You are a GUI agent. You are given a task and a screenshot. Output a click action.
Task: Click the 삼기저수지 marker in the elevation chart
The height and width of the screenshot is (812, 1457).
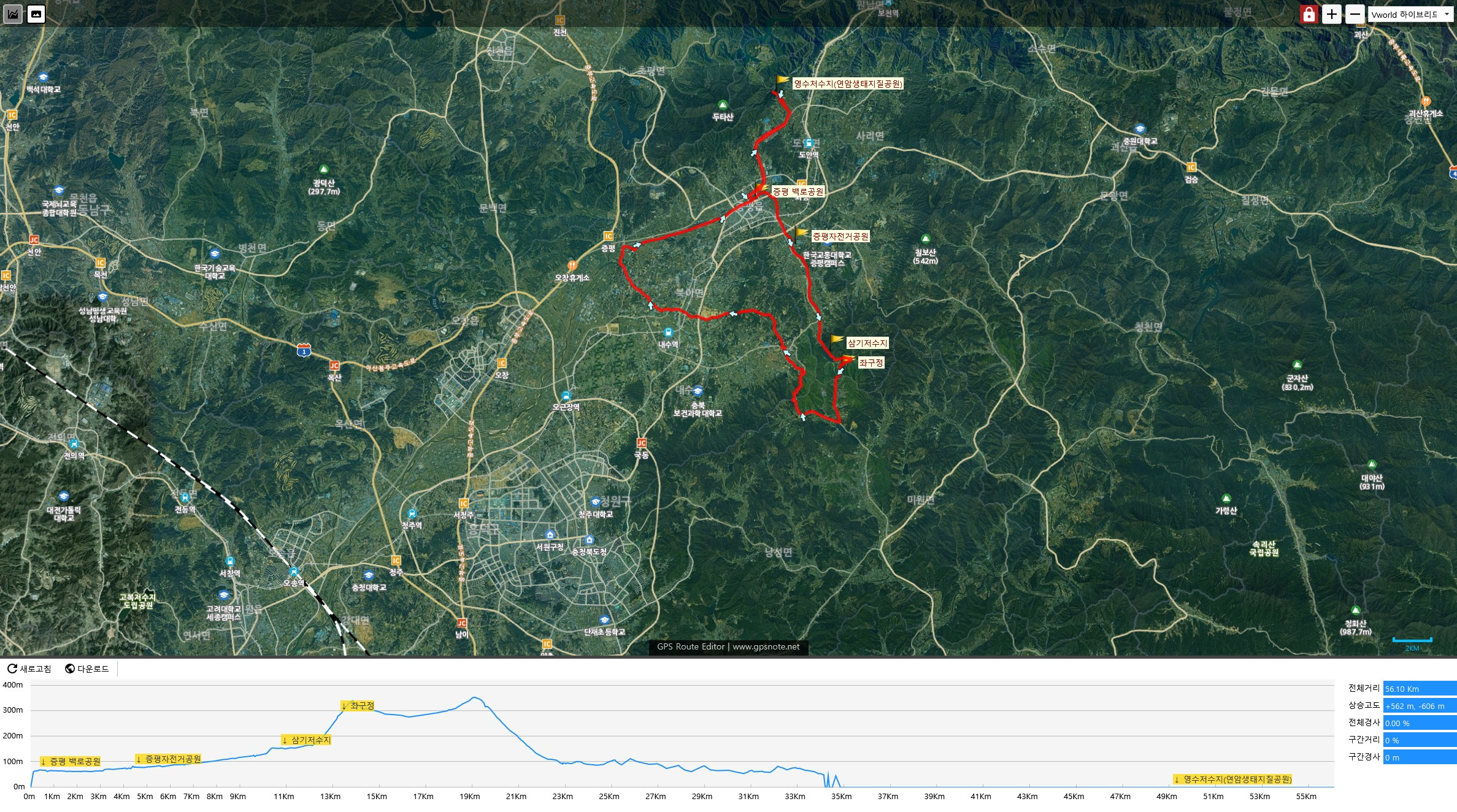(x=306, y=740)
